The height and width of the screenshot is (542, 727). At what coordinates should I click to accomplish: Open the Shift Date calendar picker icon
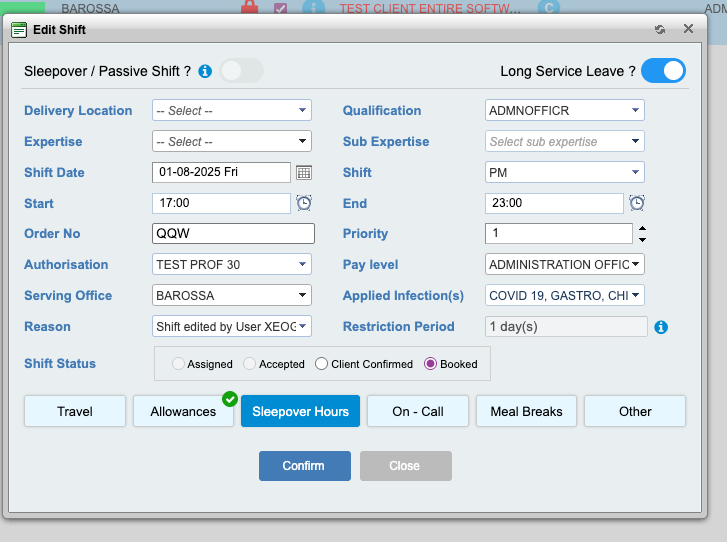tap(304, 173)
